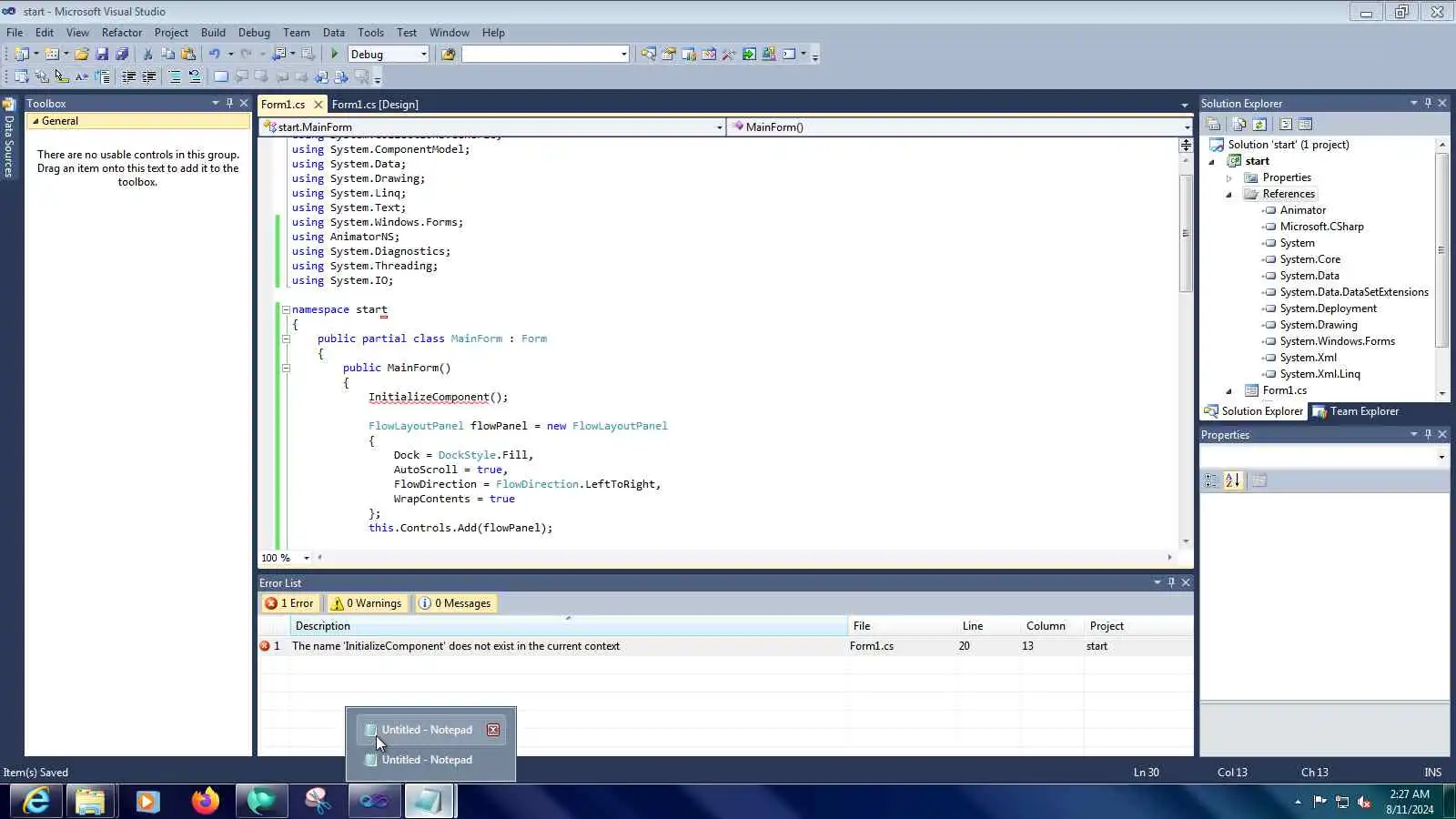Toggle the 0 Messages filter button
The image size is (1456, 819).
click(x=455, y=603)
